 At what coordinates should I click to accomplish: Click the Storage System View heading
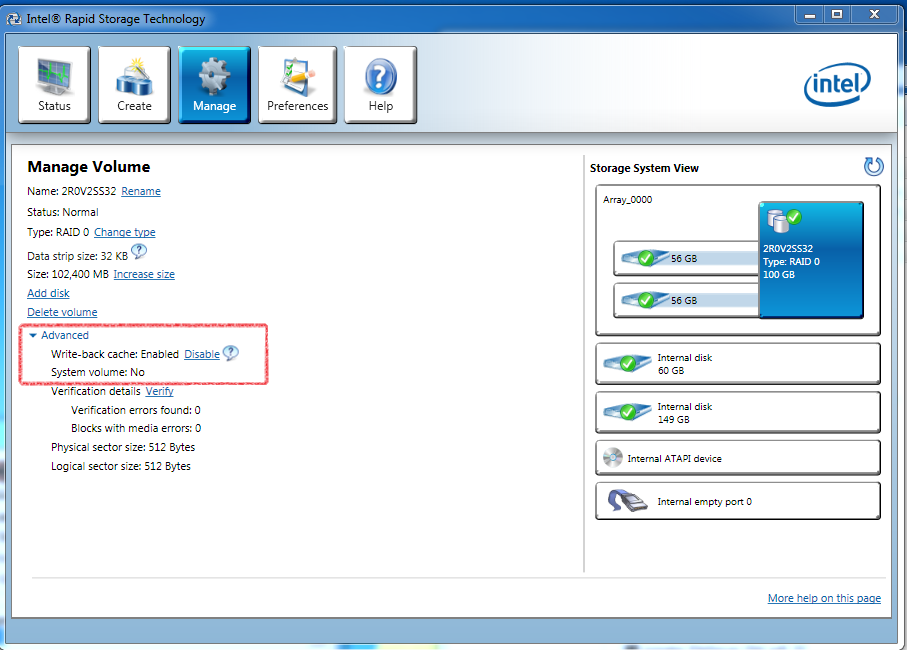(x=644, y=168)
